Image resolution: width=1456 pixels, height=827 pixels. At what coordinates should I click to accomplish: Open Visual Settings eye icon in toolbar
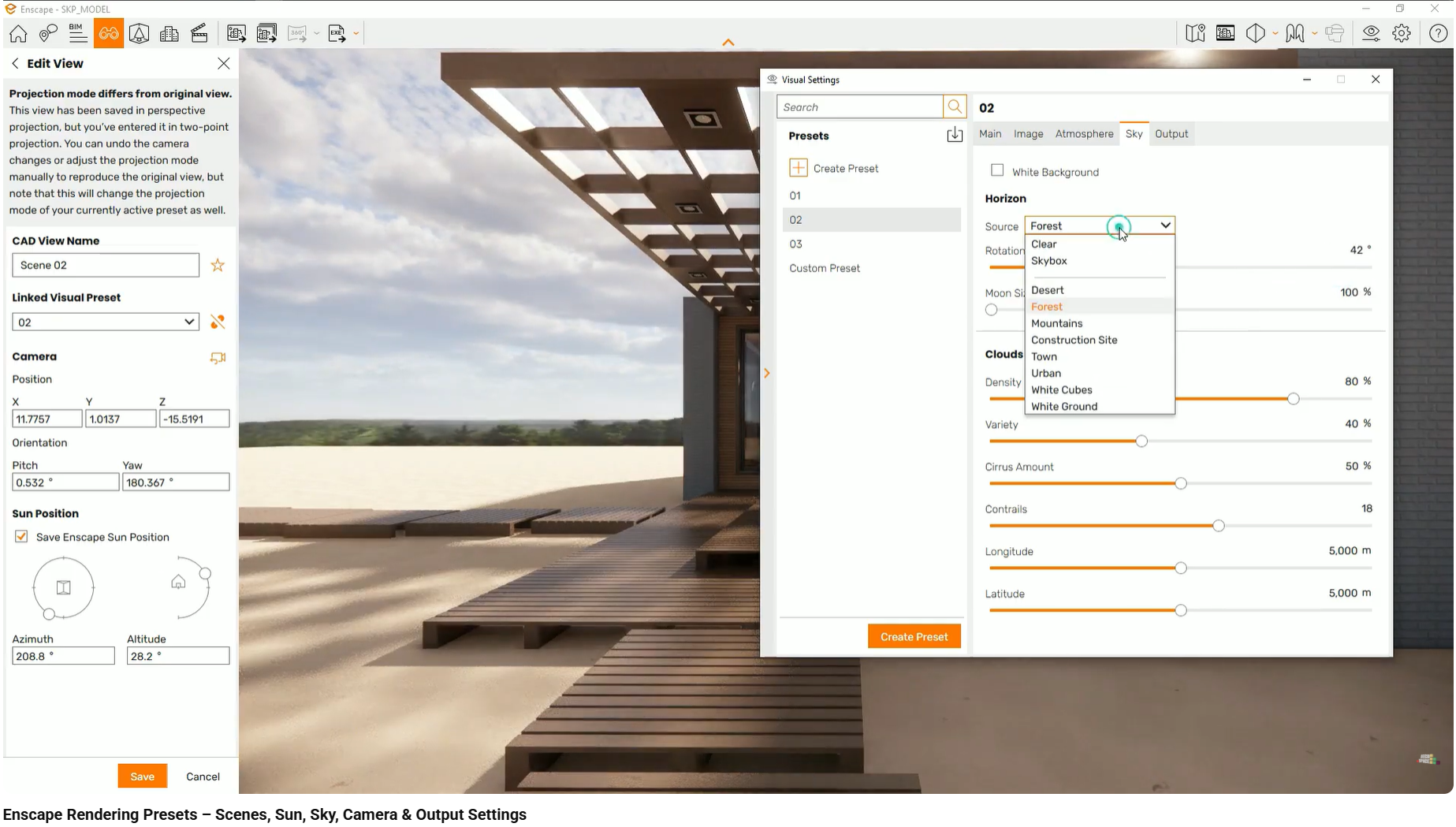coord(1372,34)
